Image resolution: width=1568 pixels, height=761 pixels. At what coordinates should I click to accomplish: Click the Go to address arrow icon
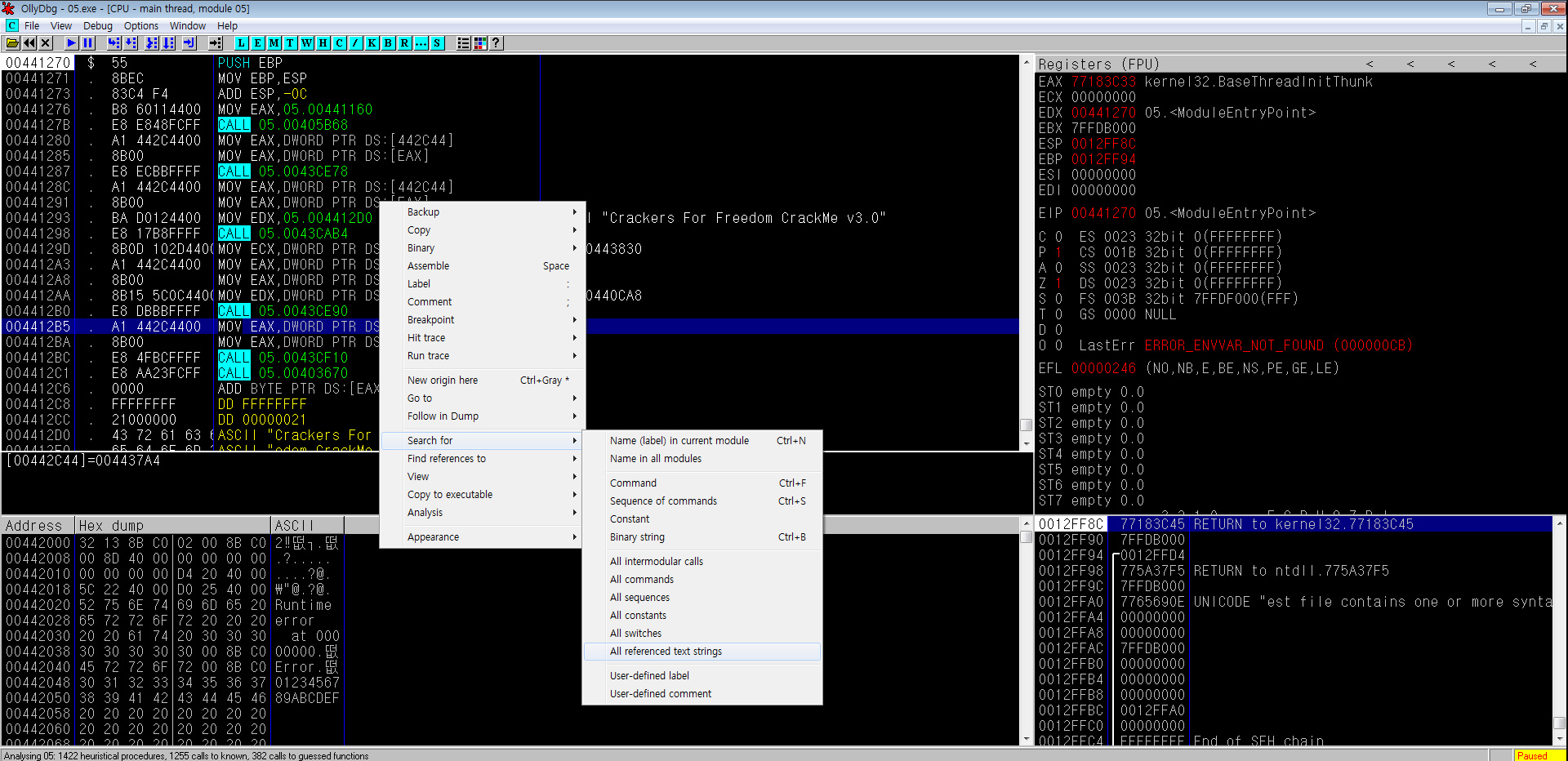[x=216, y=43]
